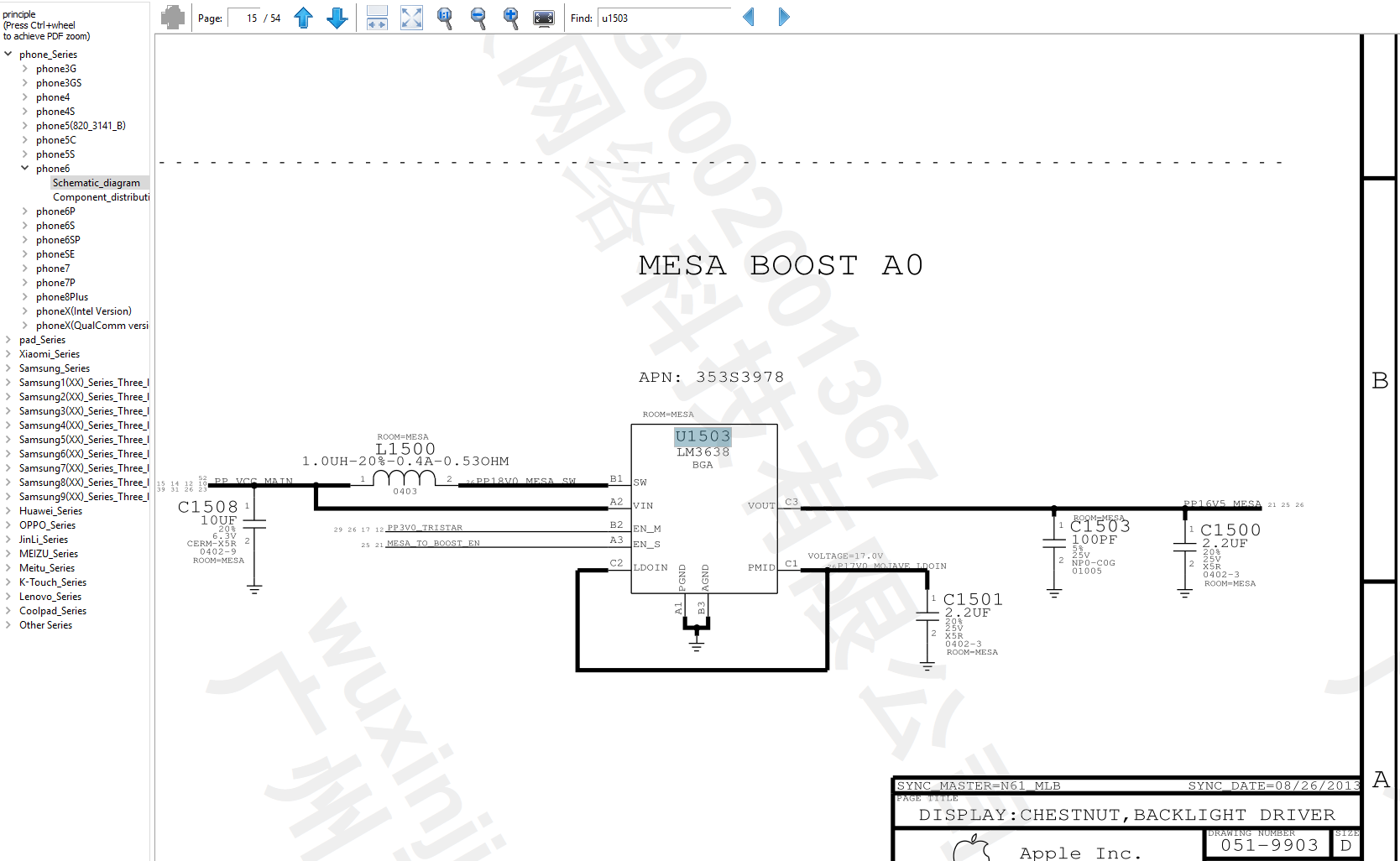
Task: Expand the pad_Series node
Action: [x=8, y=340]
